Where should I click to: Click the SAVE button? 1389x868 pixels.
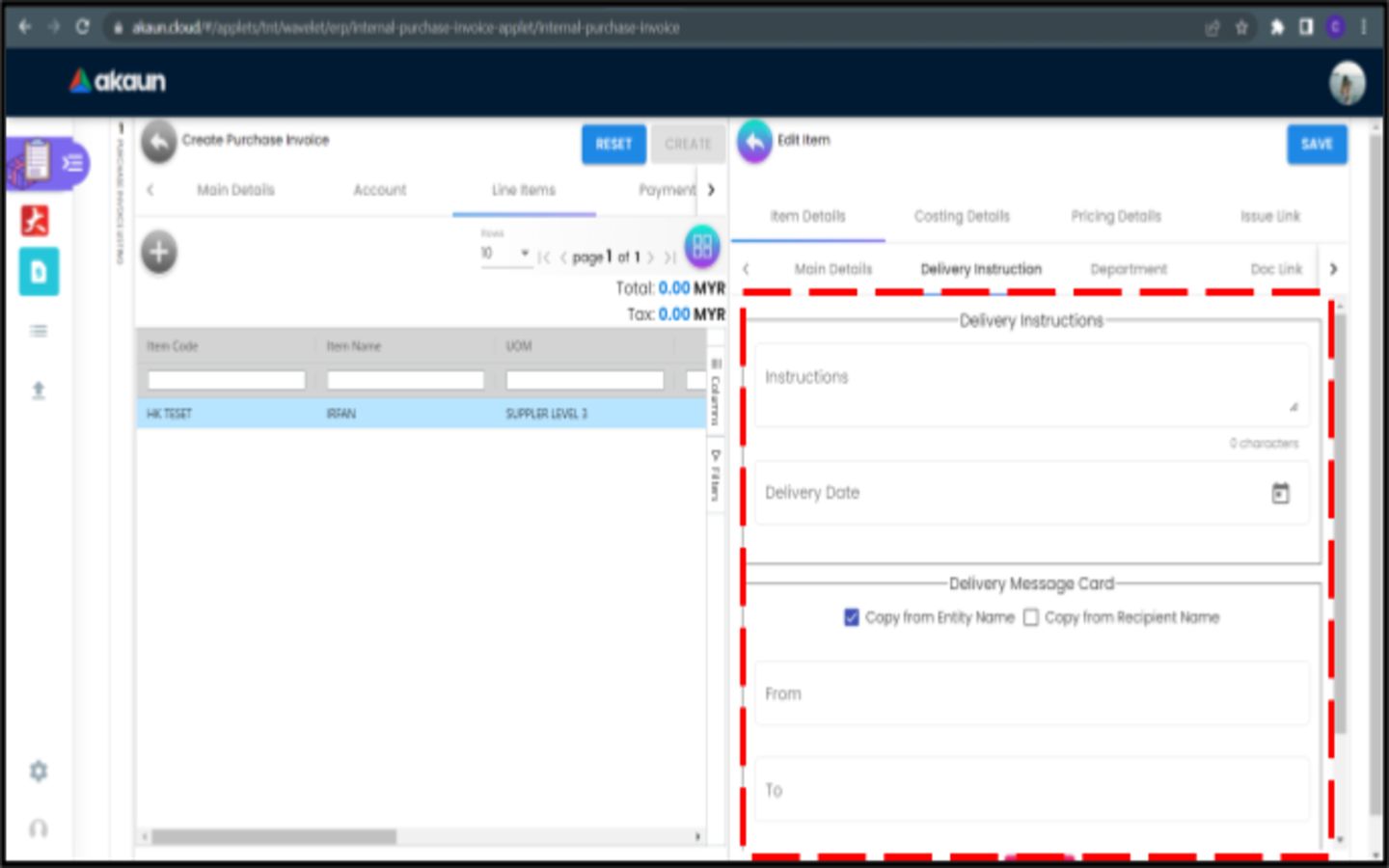[x=1317, y=144]
